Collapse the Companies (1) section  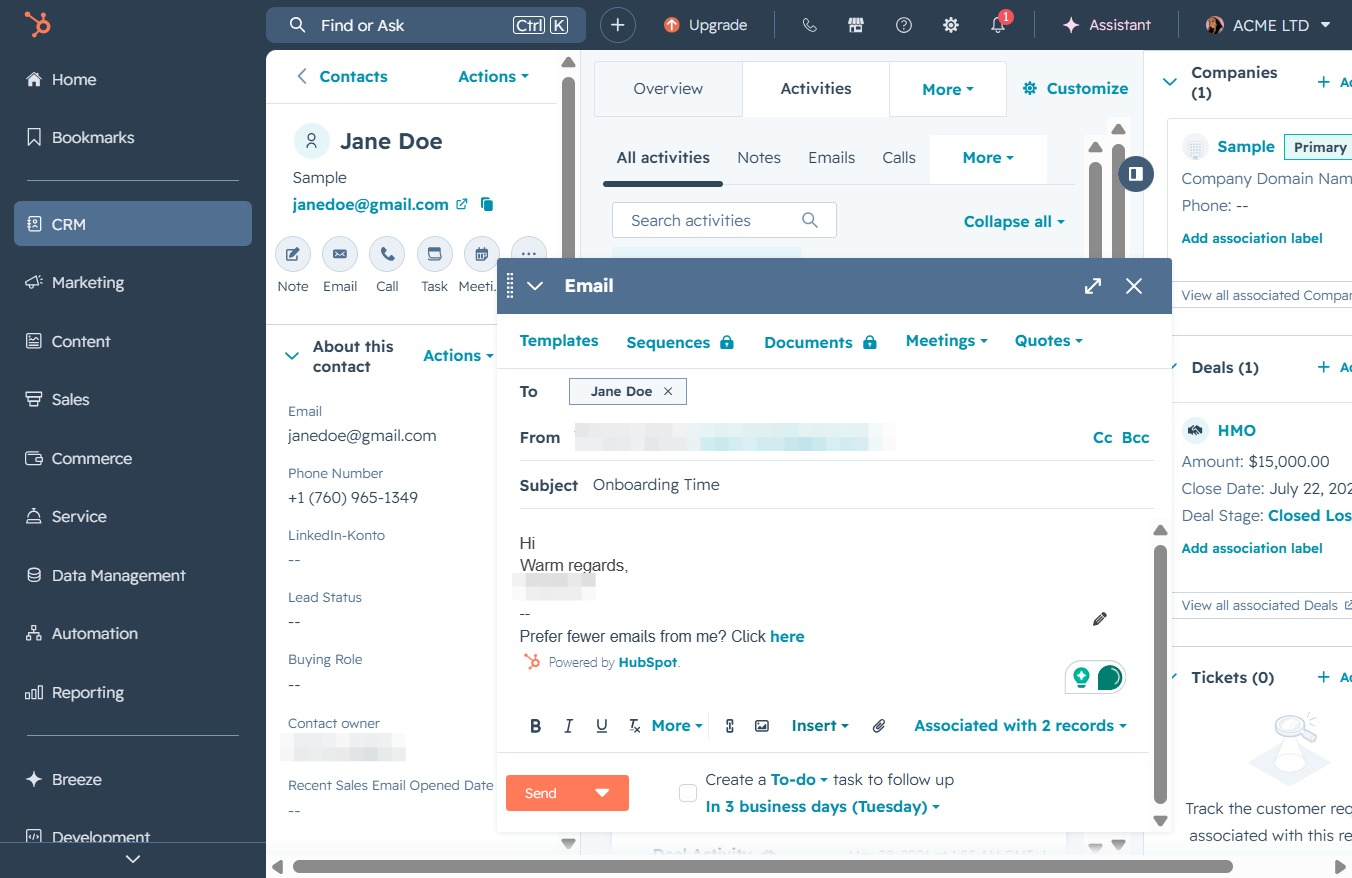[x=1170, y=82]
